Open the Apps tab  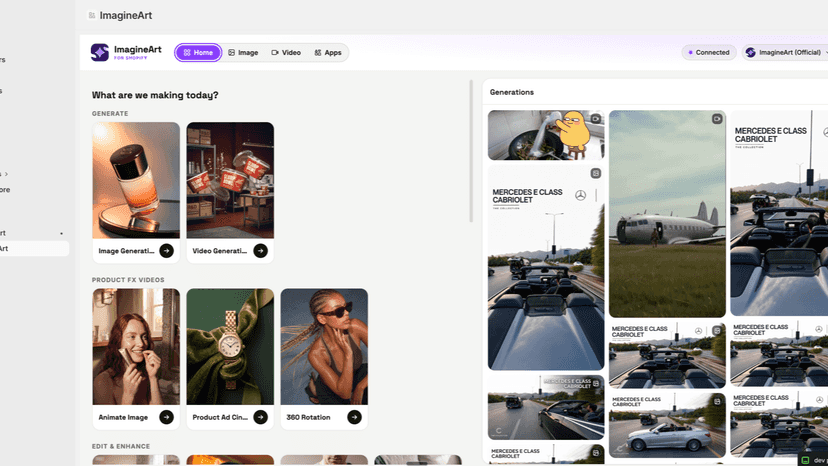[x=328, y=52]
